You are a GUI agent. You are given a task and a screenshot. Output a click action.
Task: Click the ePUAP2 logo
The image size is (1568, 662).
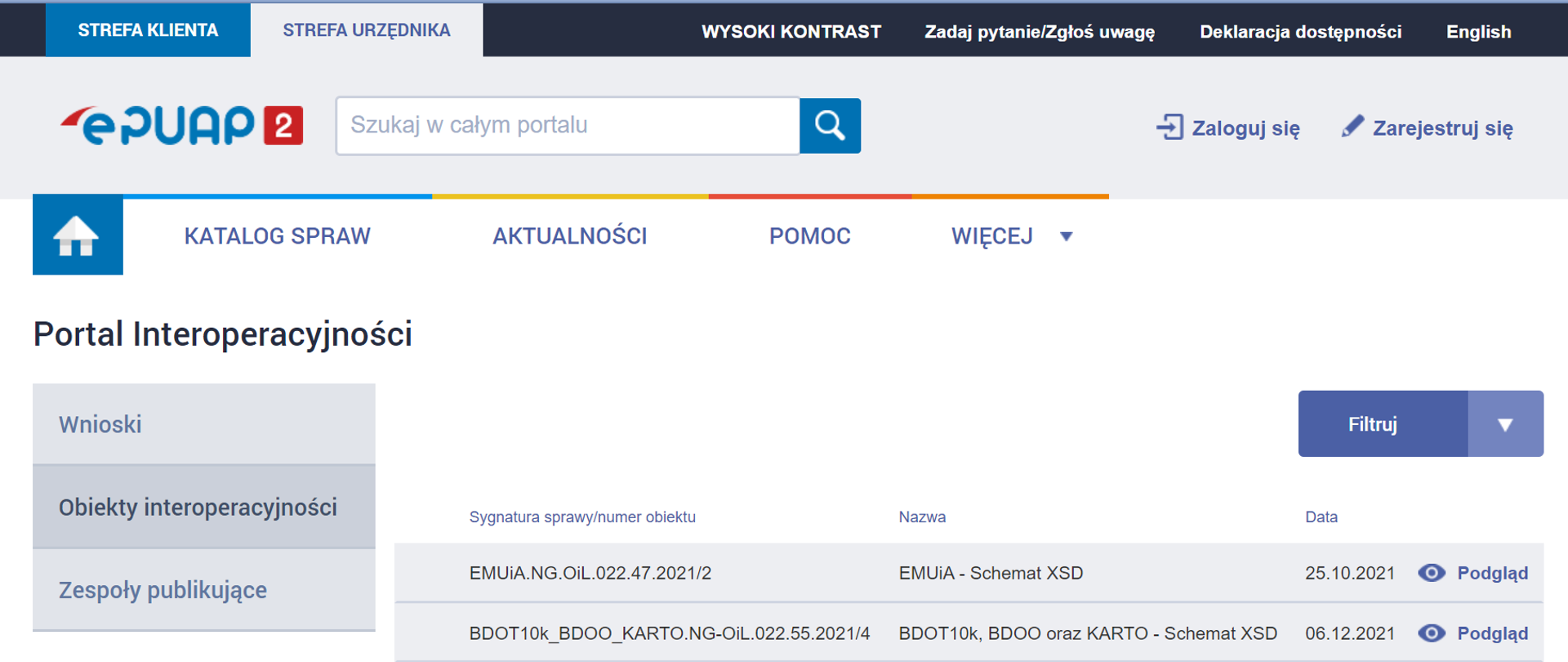pos(181,126)
